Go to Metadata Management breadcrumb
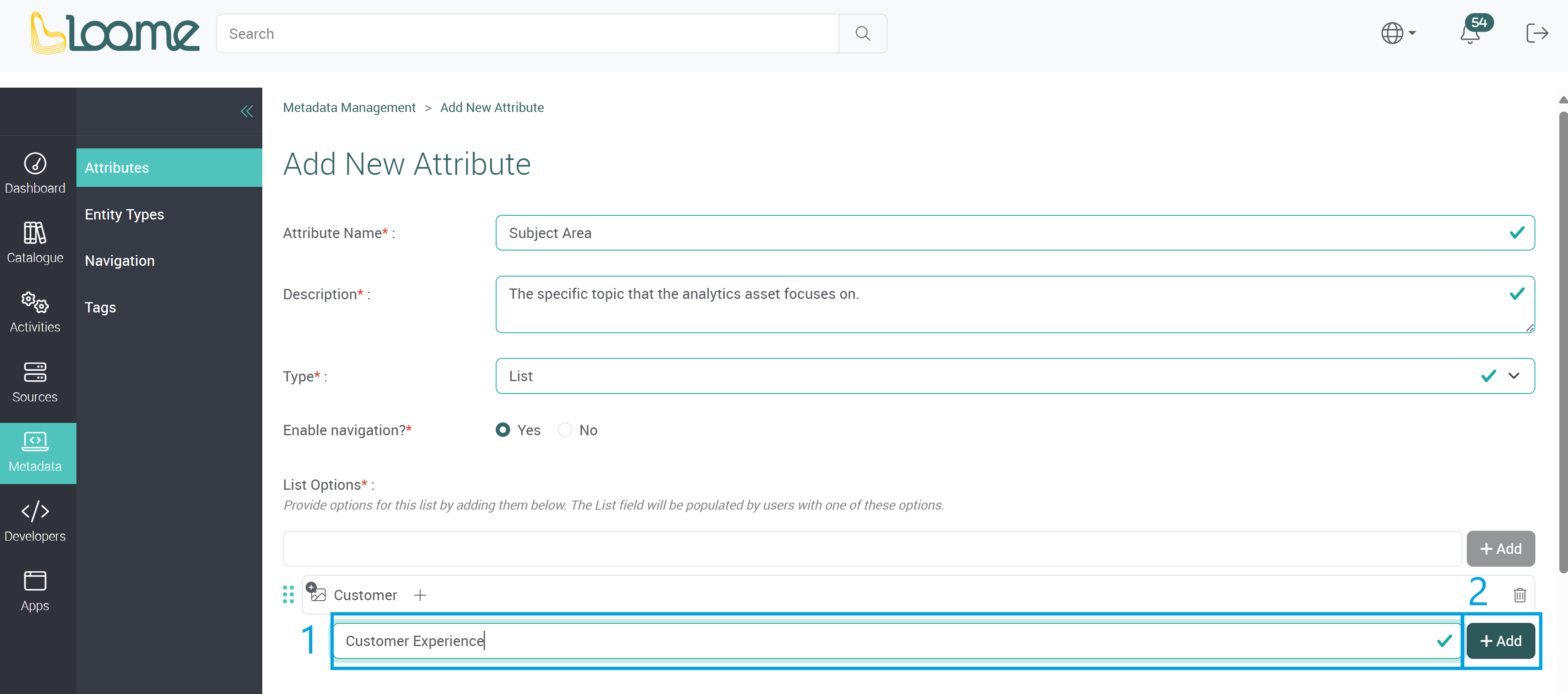This screenshot has height=694, width=1568. click(x=349, y=108)
